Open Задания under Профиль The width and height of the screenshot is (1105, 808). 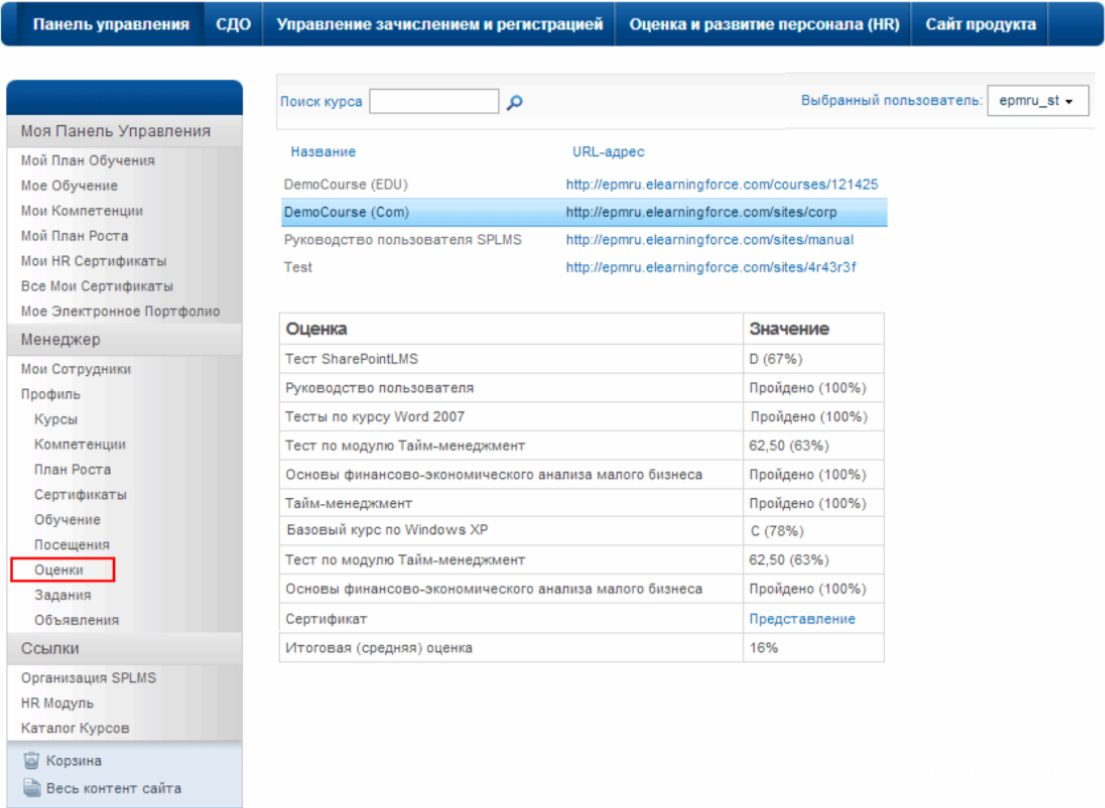pos(62,595)
